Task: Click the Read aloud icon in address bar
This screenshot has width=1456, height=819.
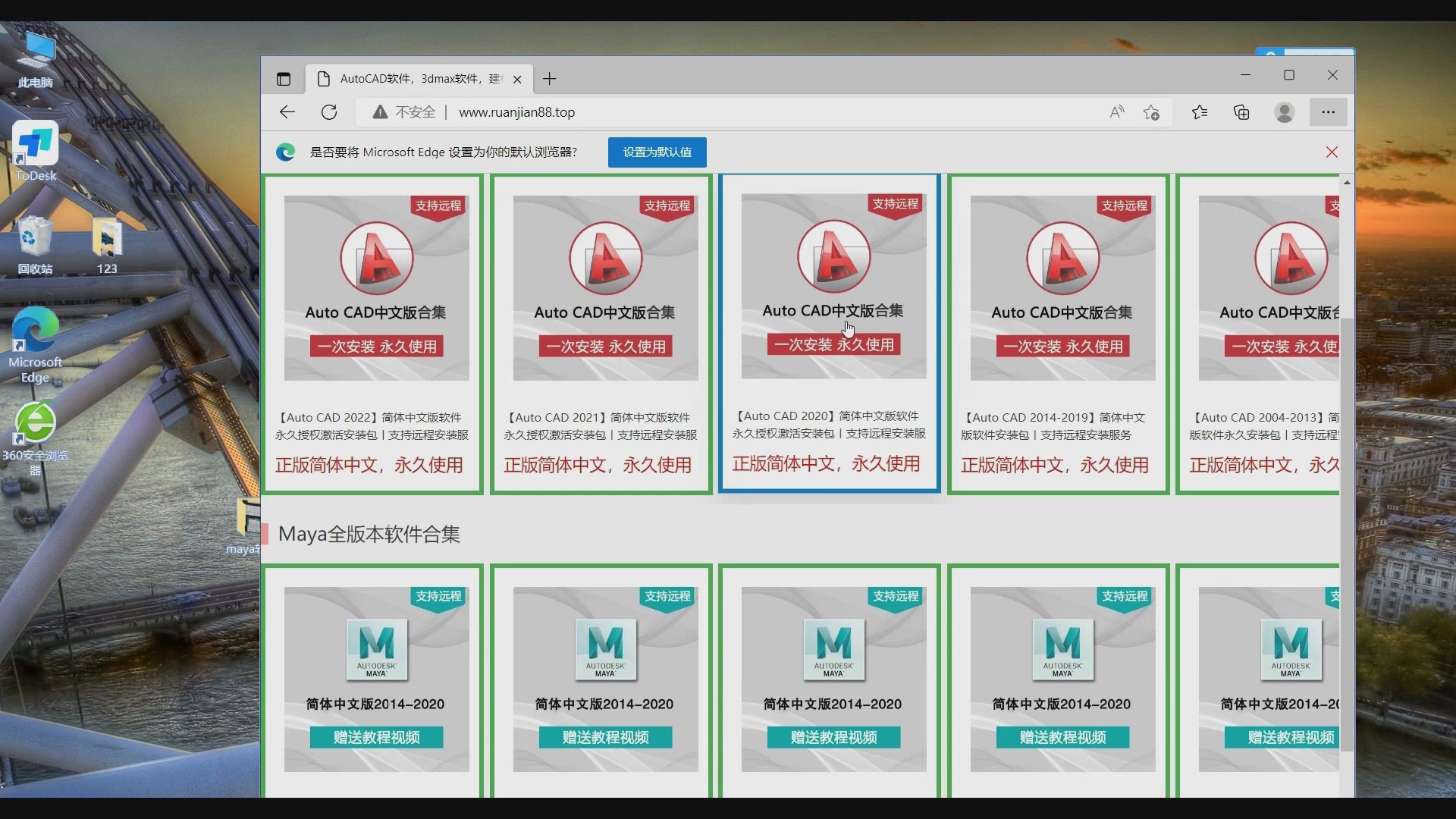Action: tap(1116, 111)
